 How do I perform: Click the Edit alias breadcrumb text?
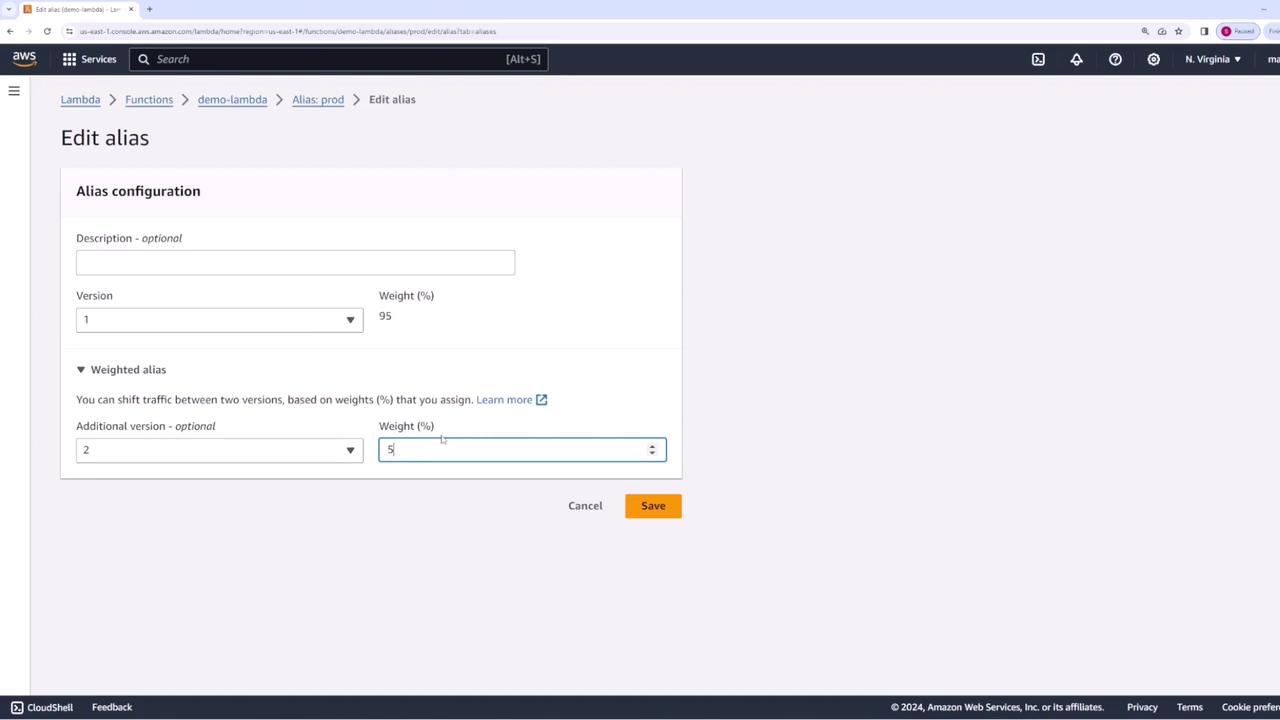tap(392, 100)
